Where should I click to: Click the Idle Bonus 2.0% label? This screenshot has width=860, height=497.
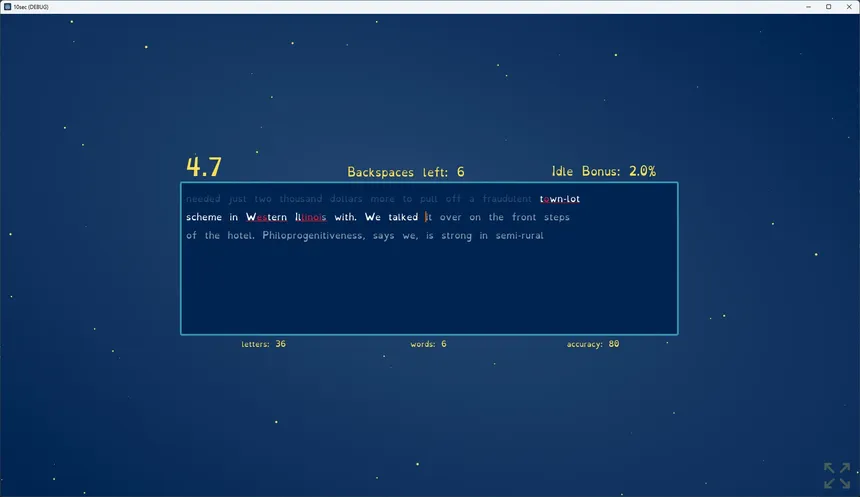(603, 171)
